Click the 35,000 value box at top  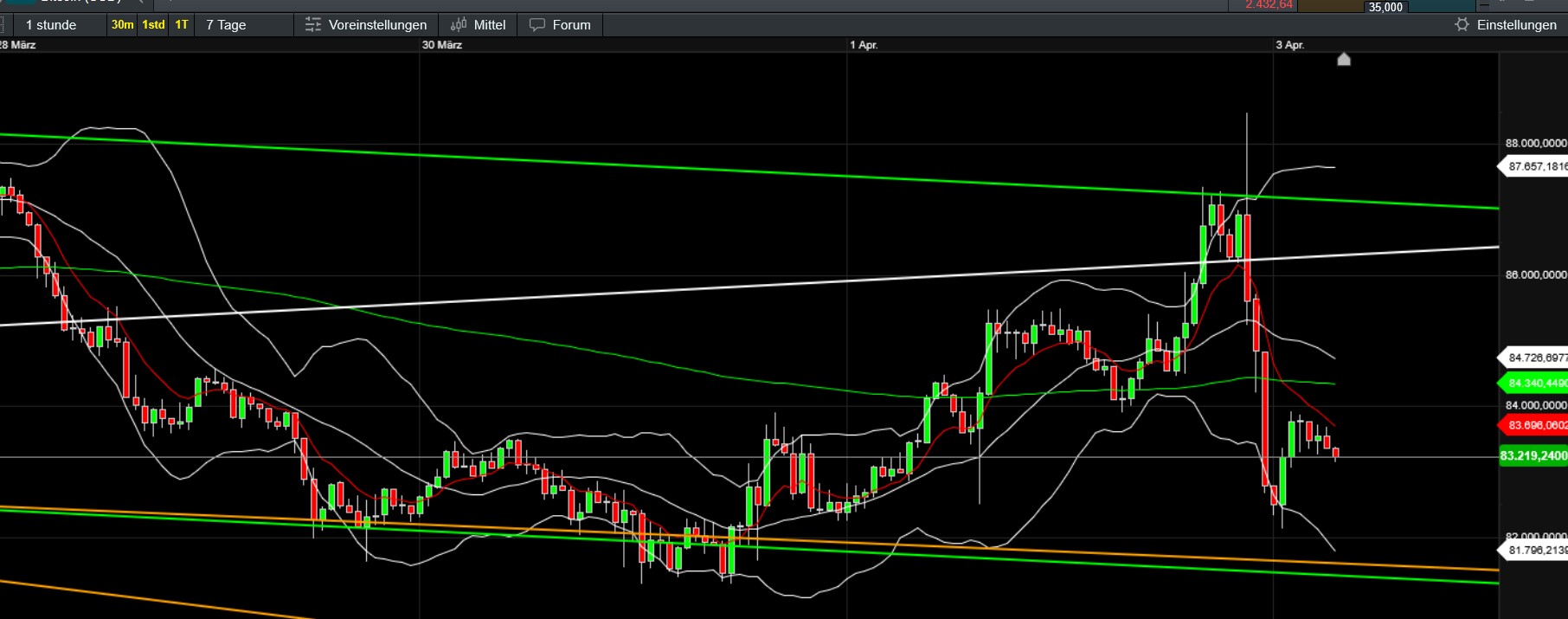click(x=1385, y=7)
